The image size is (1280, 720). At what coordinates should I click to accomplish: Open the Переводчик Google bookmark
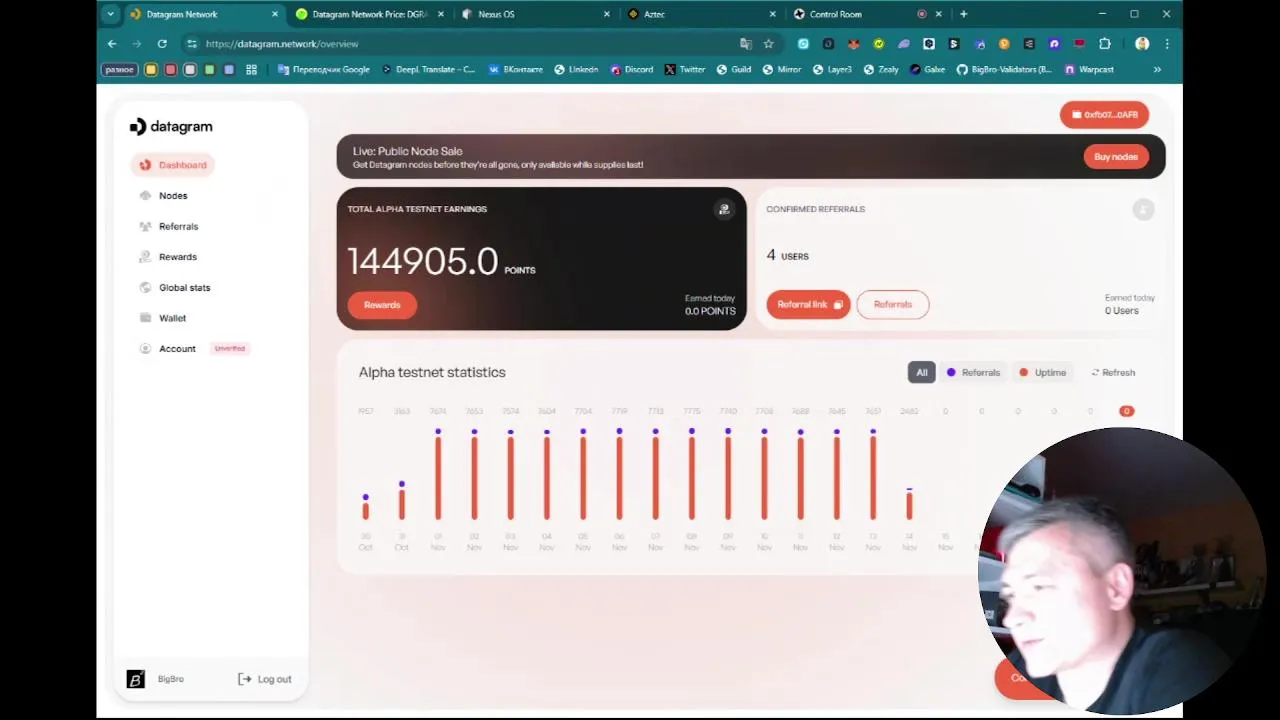(323, 70)
